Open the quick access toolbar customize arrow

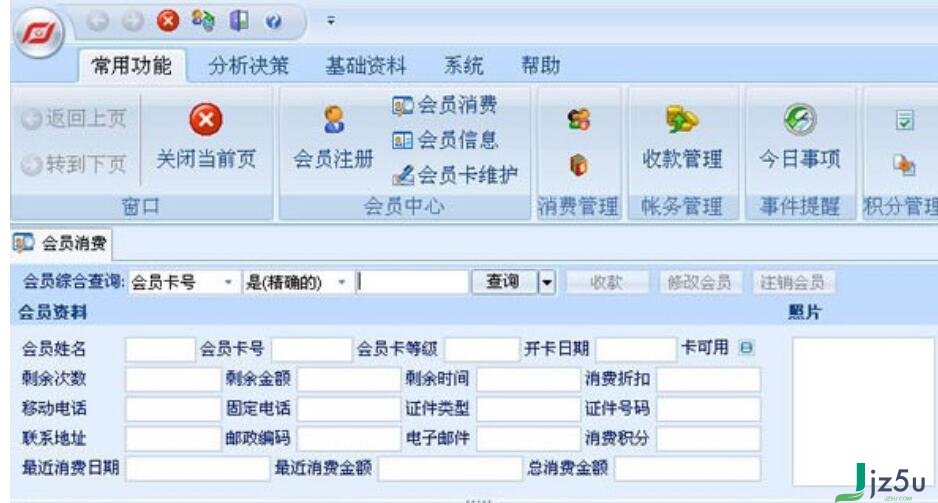coord(331,21)
